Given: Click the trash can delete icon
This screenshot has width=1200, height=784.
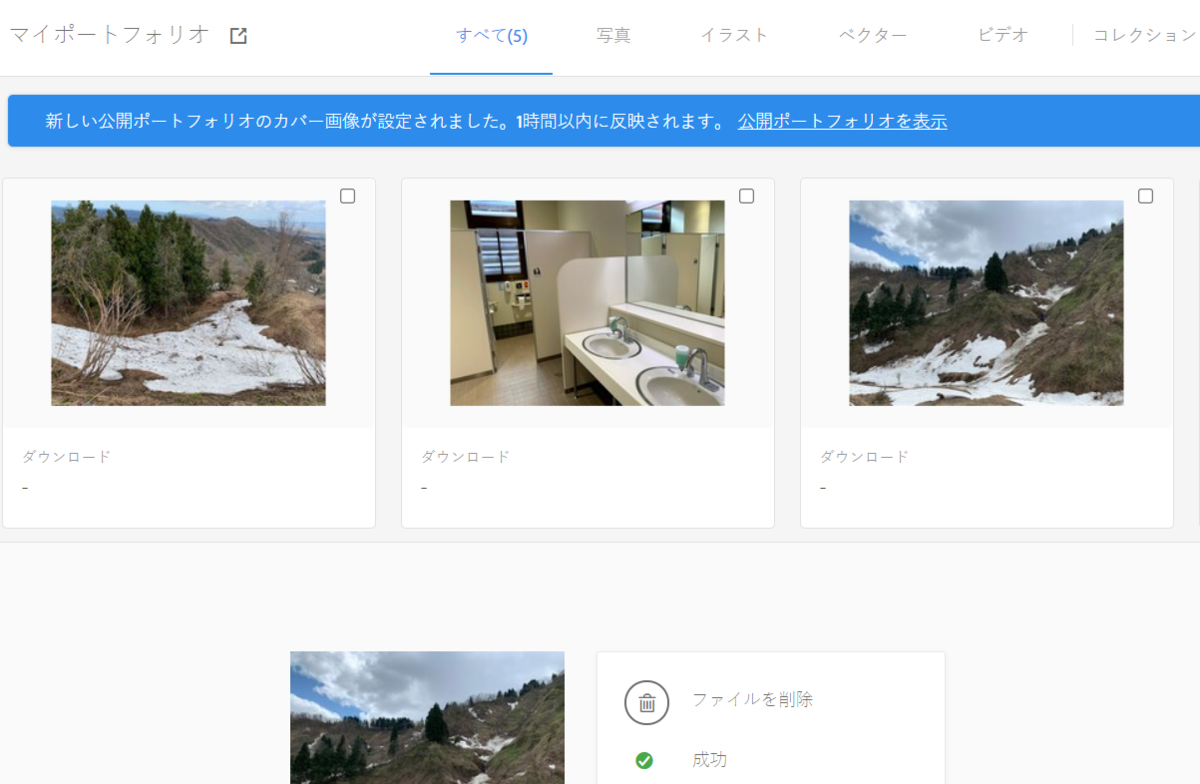Looking at the screenshot, I should point(647,702).
